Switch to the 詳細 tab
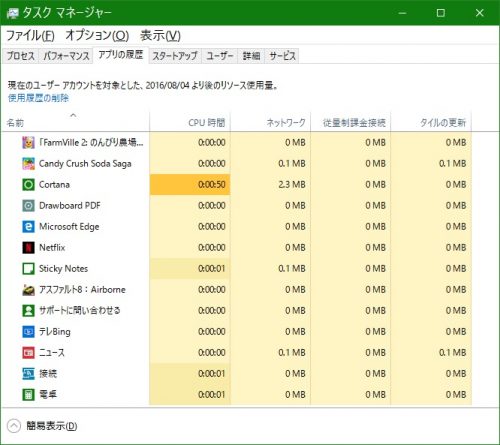The height and width of the screenshot is (445, 500). pos(251,56)
